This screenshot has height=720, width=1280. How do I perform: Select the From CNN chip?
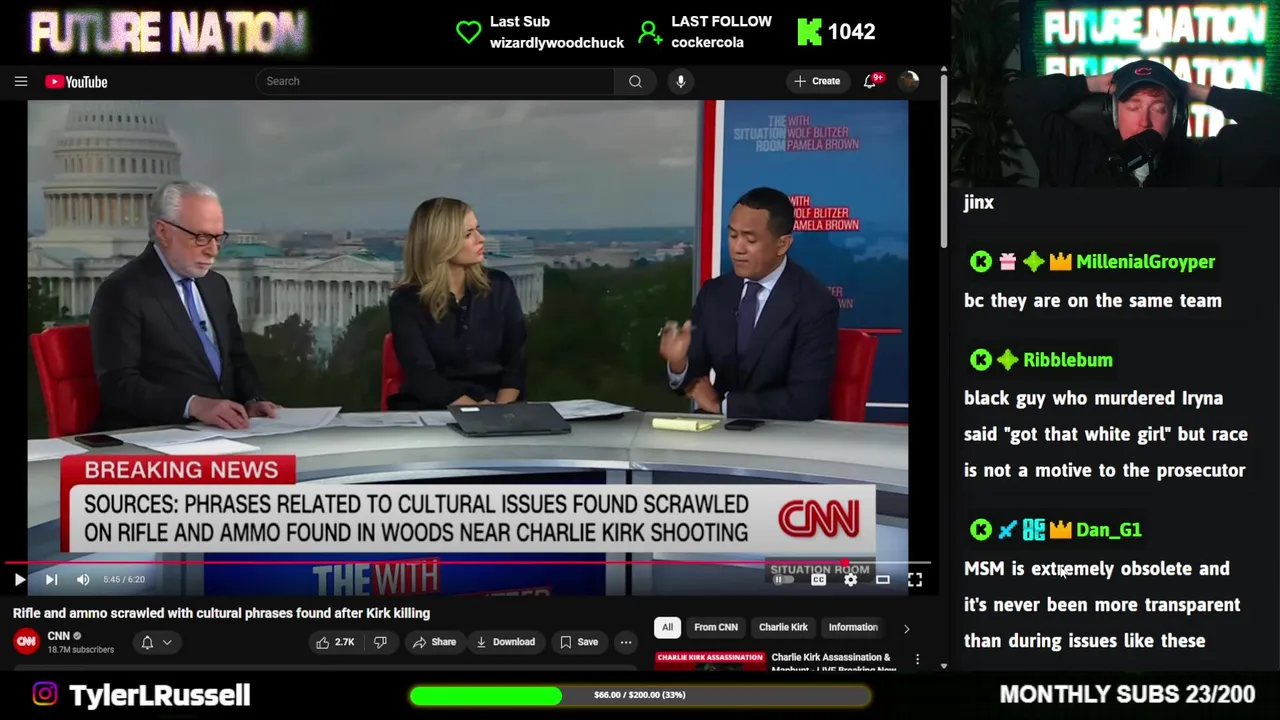click(716, 627)
